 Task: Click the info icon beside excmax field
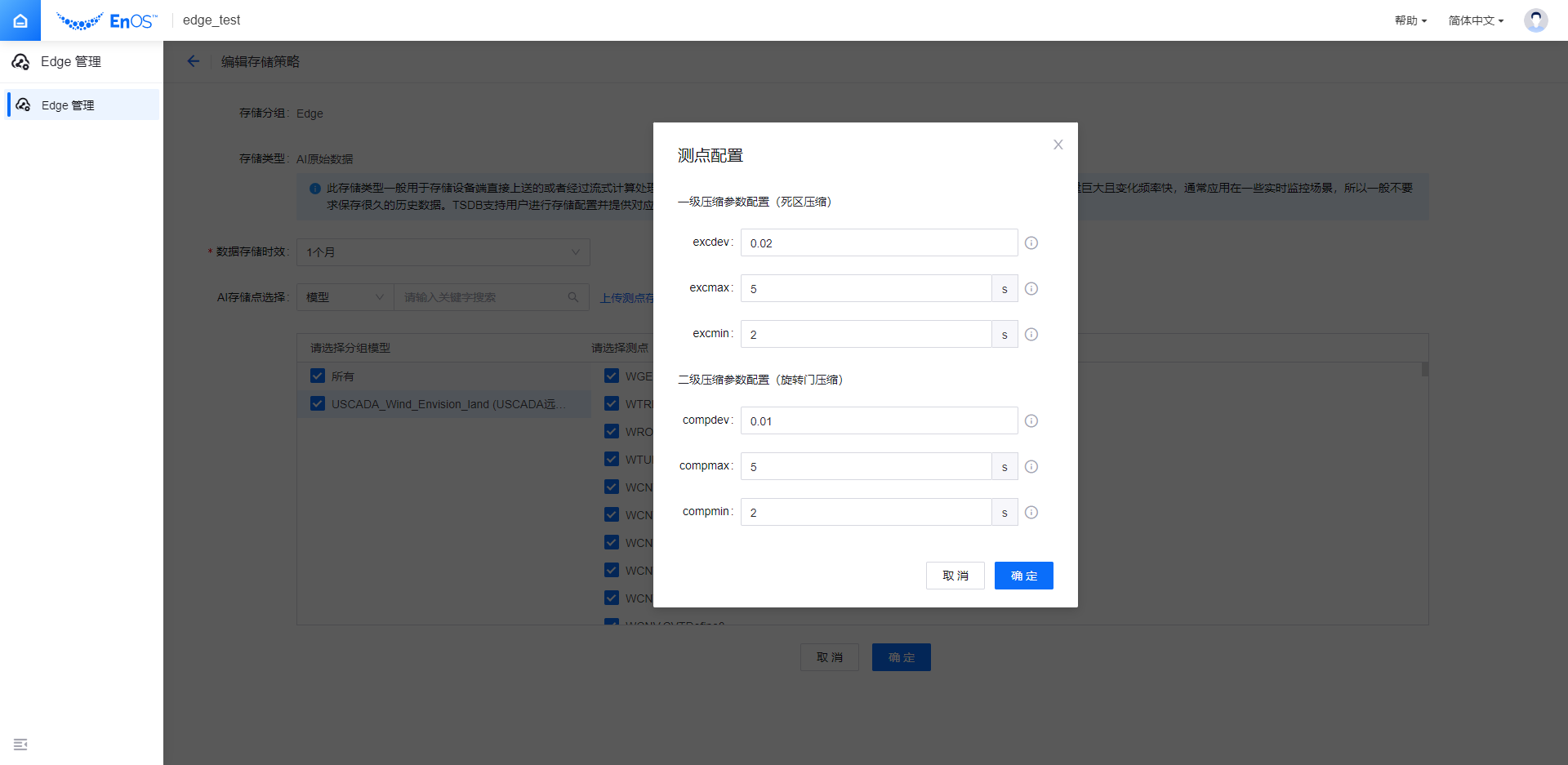(1031, 289)
